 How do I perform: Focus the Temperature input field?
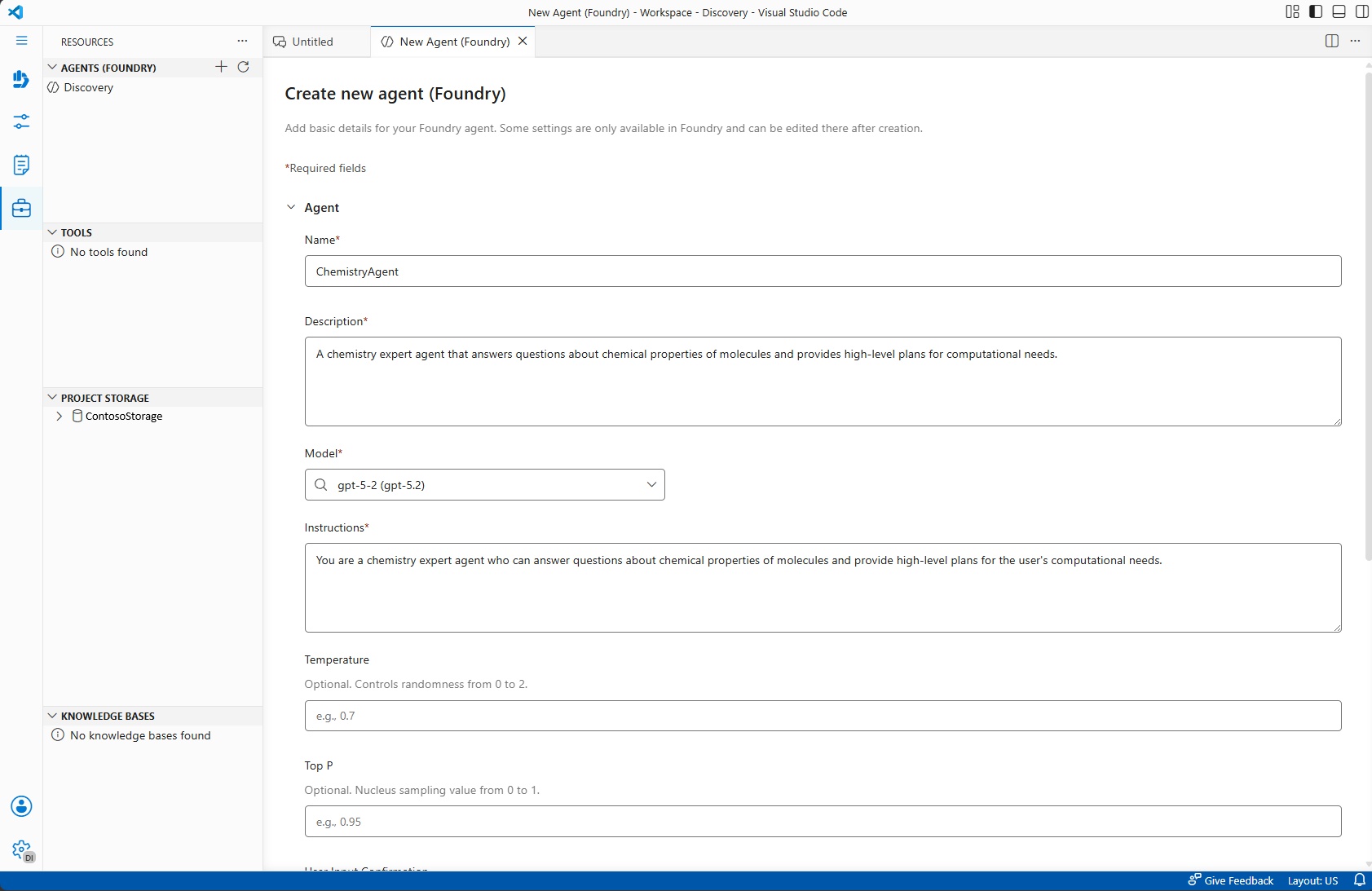point(823,716)
